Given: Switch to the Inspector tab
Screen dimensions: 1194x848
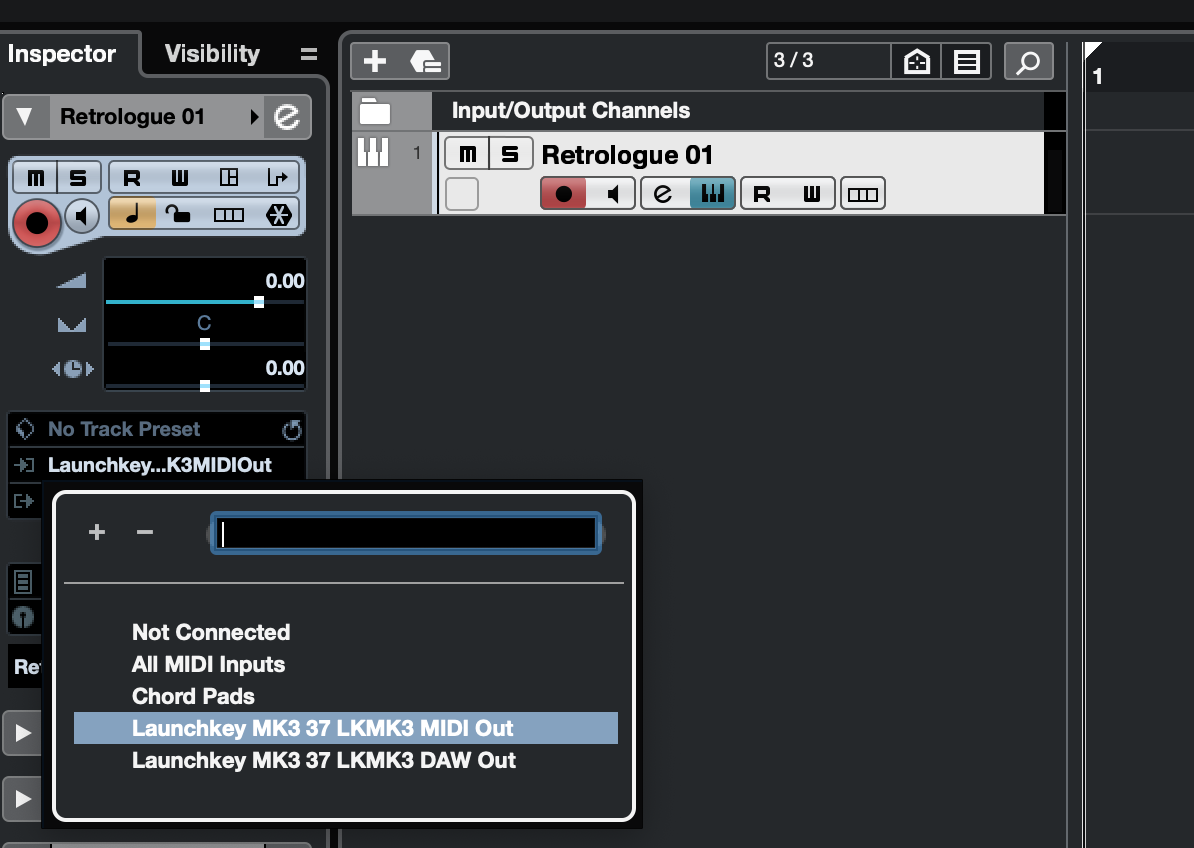Looking at the screenshot, I should [62, 54].
